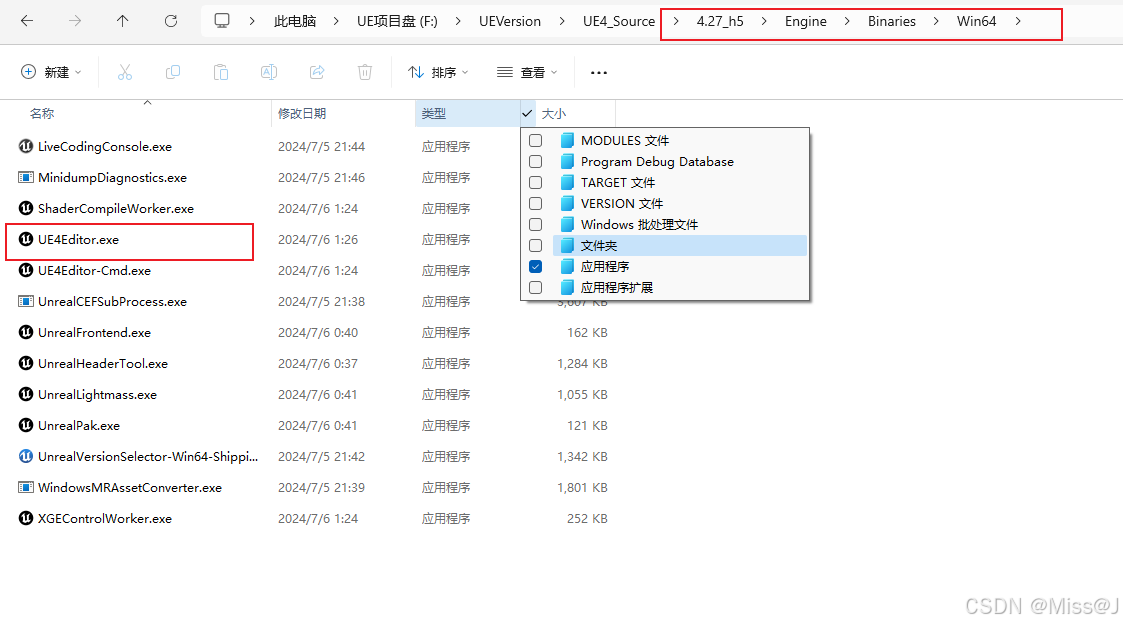The width and height of the screenshot is (1123, 626).
Task: Open the 新建 dropdown menu
Action: [x=51, y=72]
